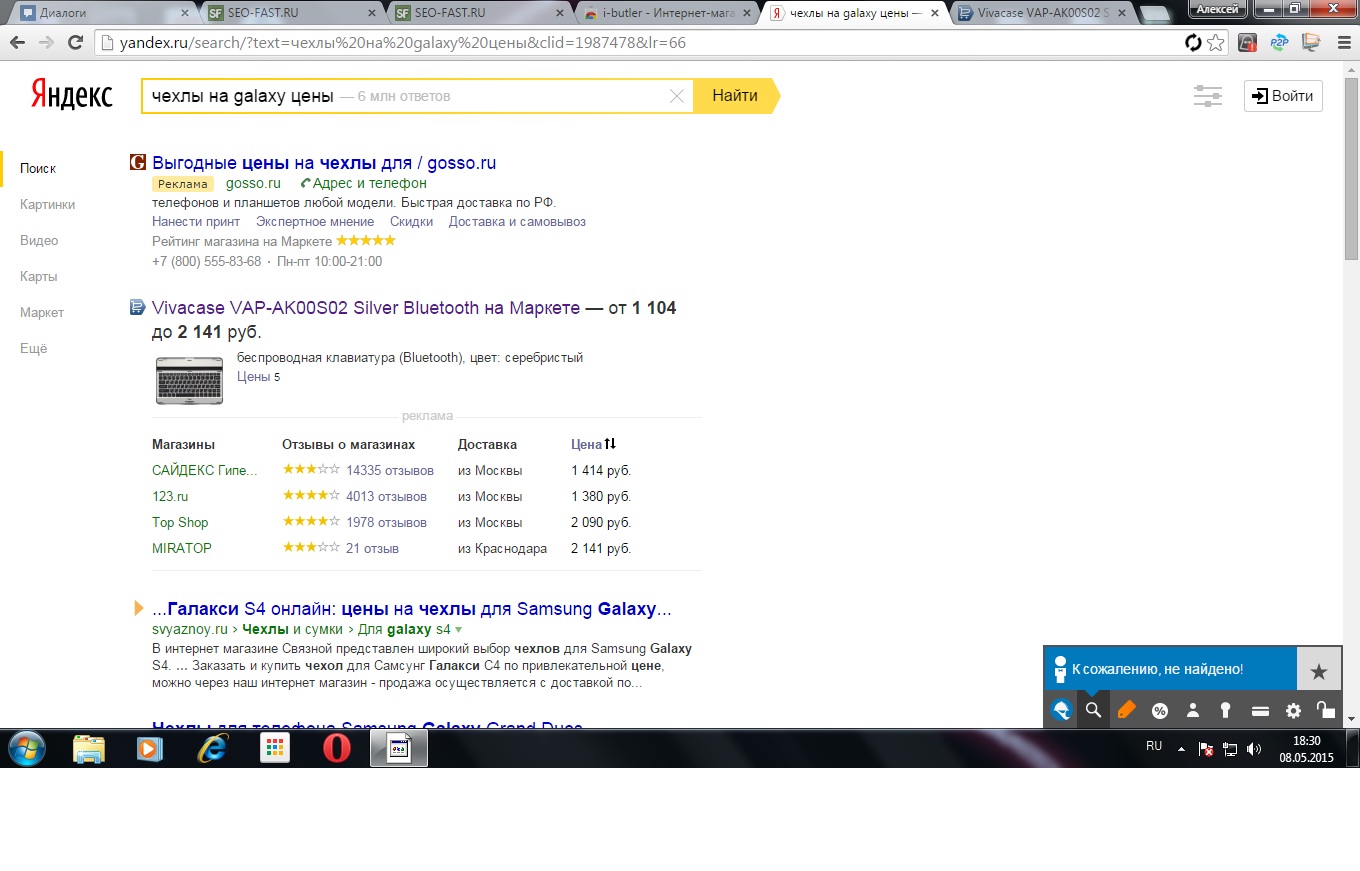Open Windows Explorer folder in taskbar
1360x871 pixels.
click(89, 749)
